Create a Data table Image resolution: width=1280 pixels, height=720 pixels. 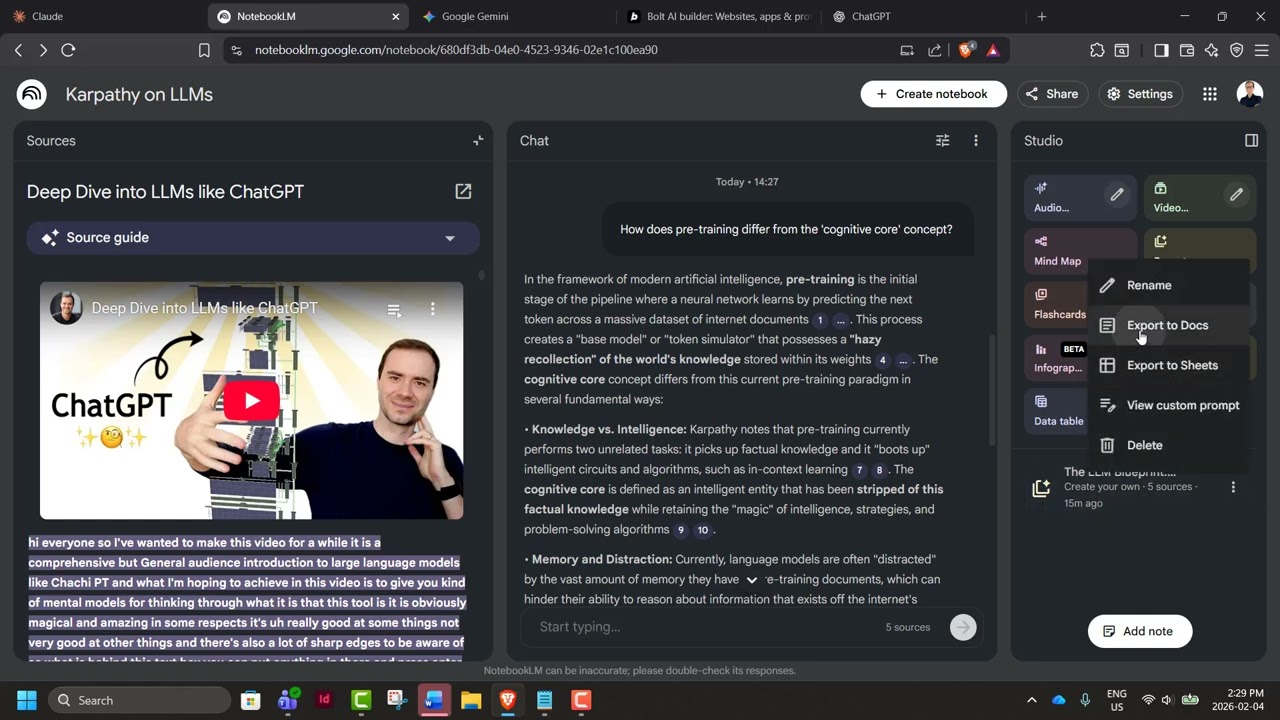point(1057,411)
